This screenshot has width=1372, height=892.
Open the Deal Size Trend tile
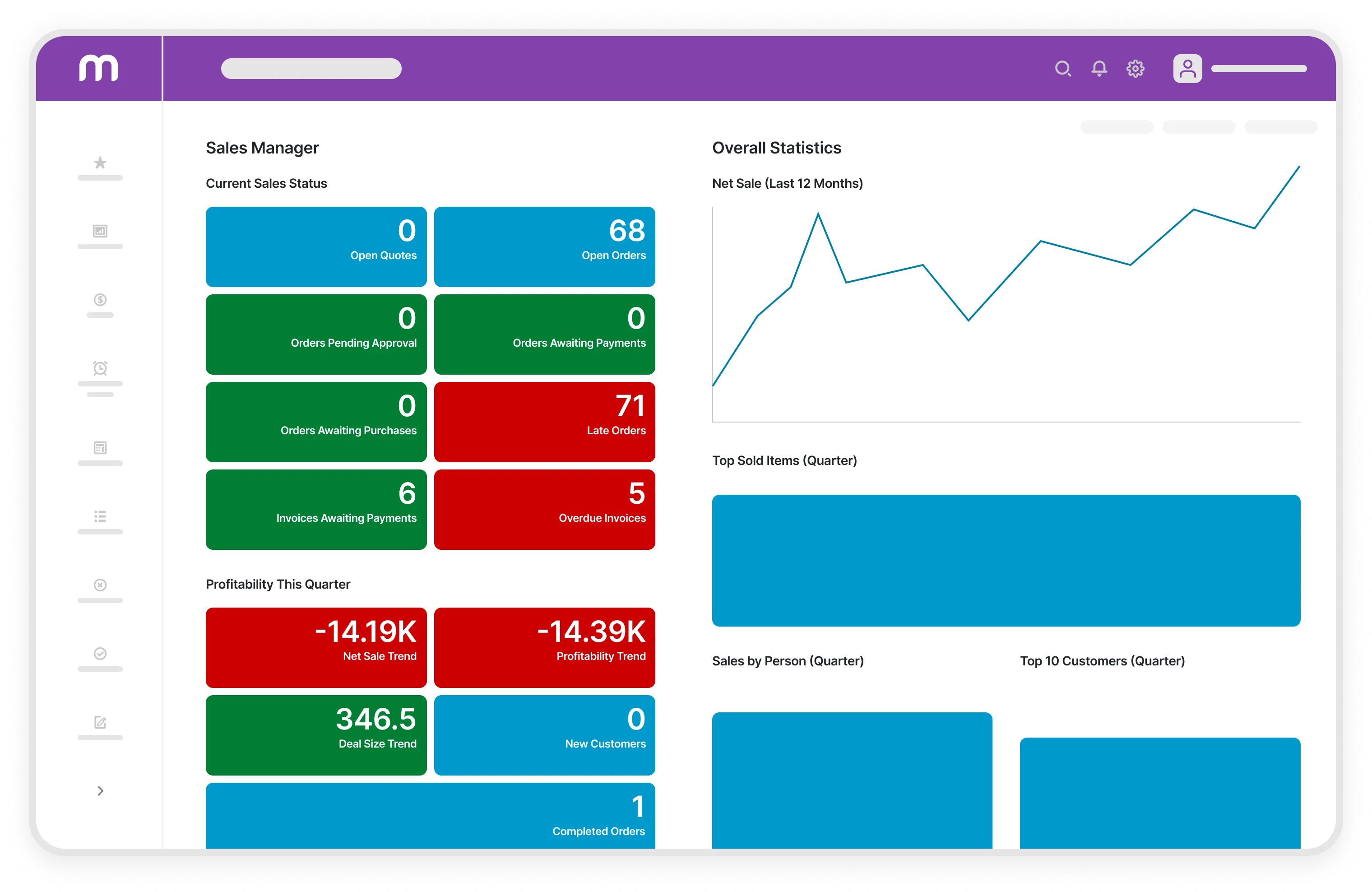[316, 735]
